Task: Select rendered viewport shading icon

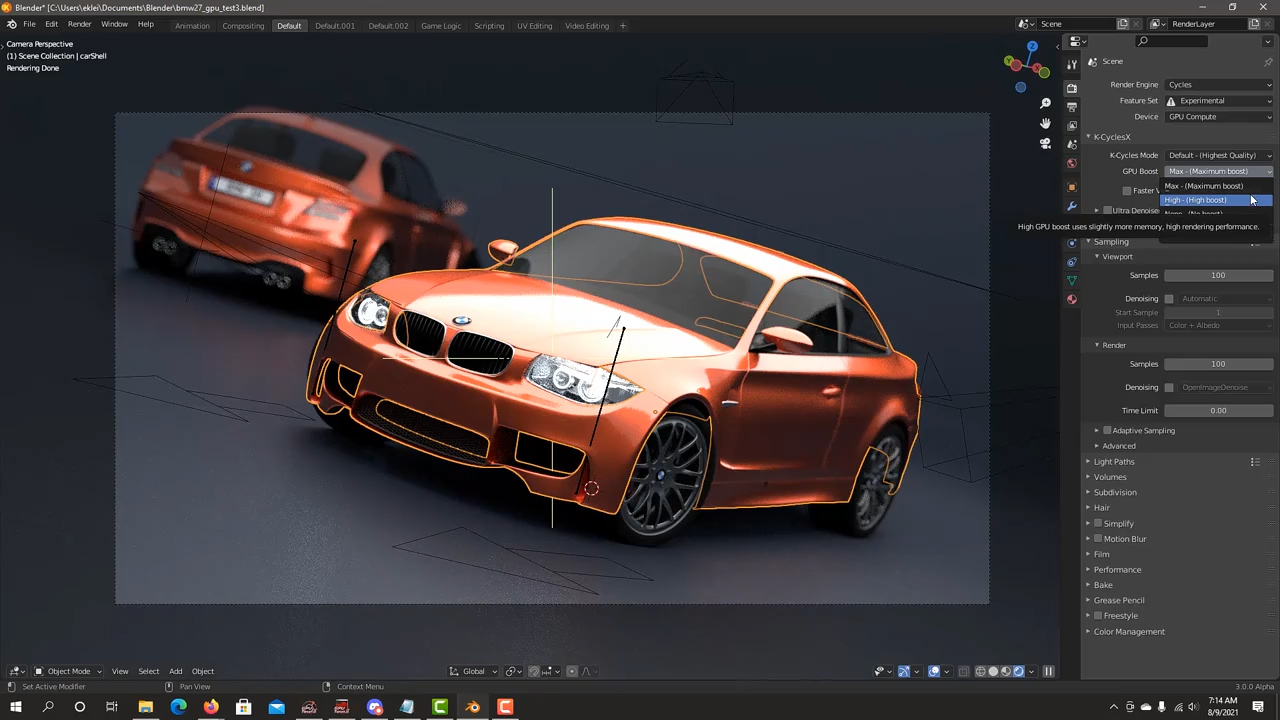Action: click(x=1019, y=671)
